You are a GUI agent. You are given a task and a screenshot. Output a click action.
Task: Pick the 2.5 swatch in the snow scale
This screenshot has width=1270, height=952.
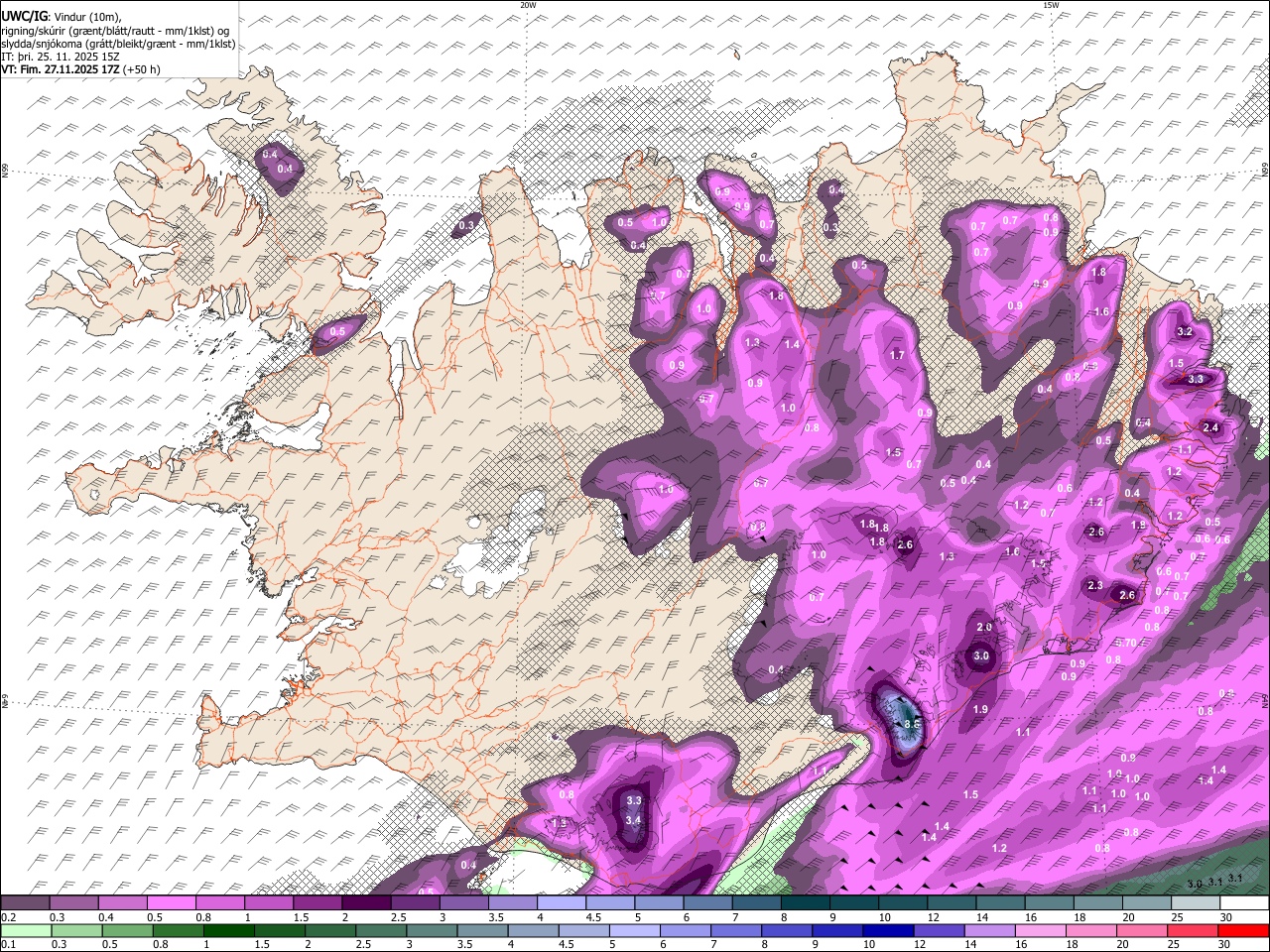[415, 903]
